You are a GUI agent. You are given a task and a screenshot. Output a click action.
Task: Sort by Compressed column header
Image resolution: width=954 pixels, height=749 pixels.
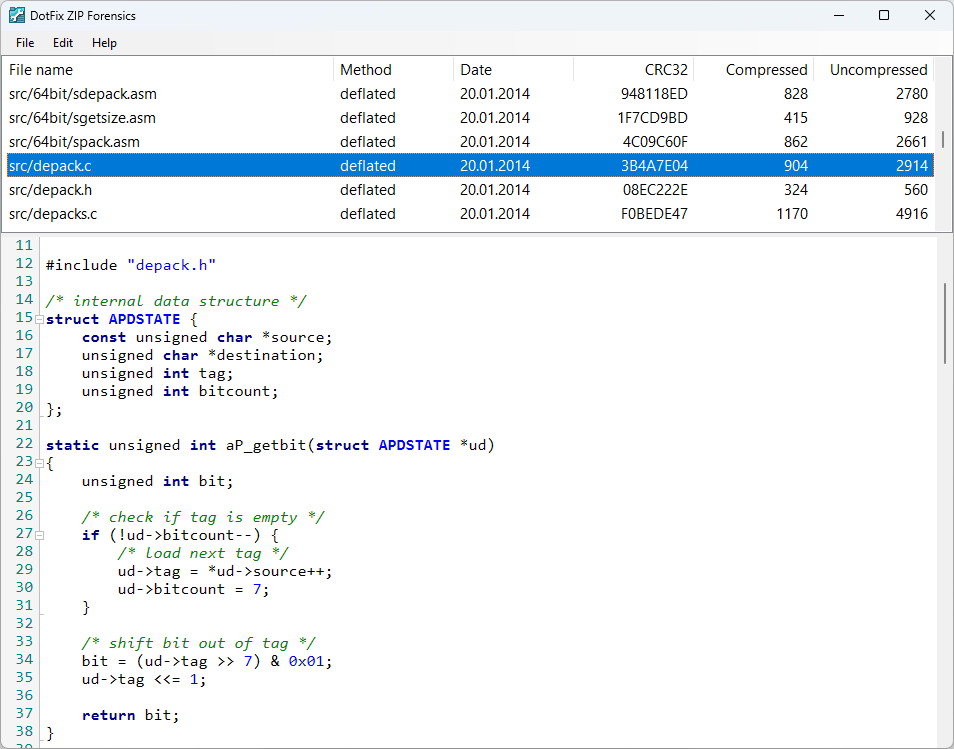coord(753,70)
